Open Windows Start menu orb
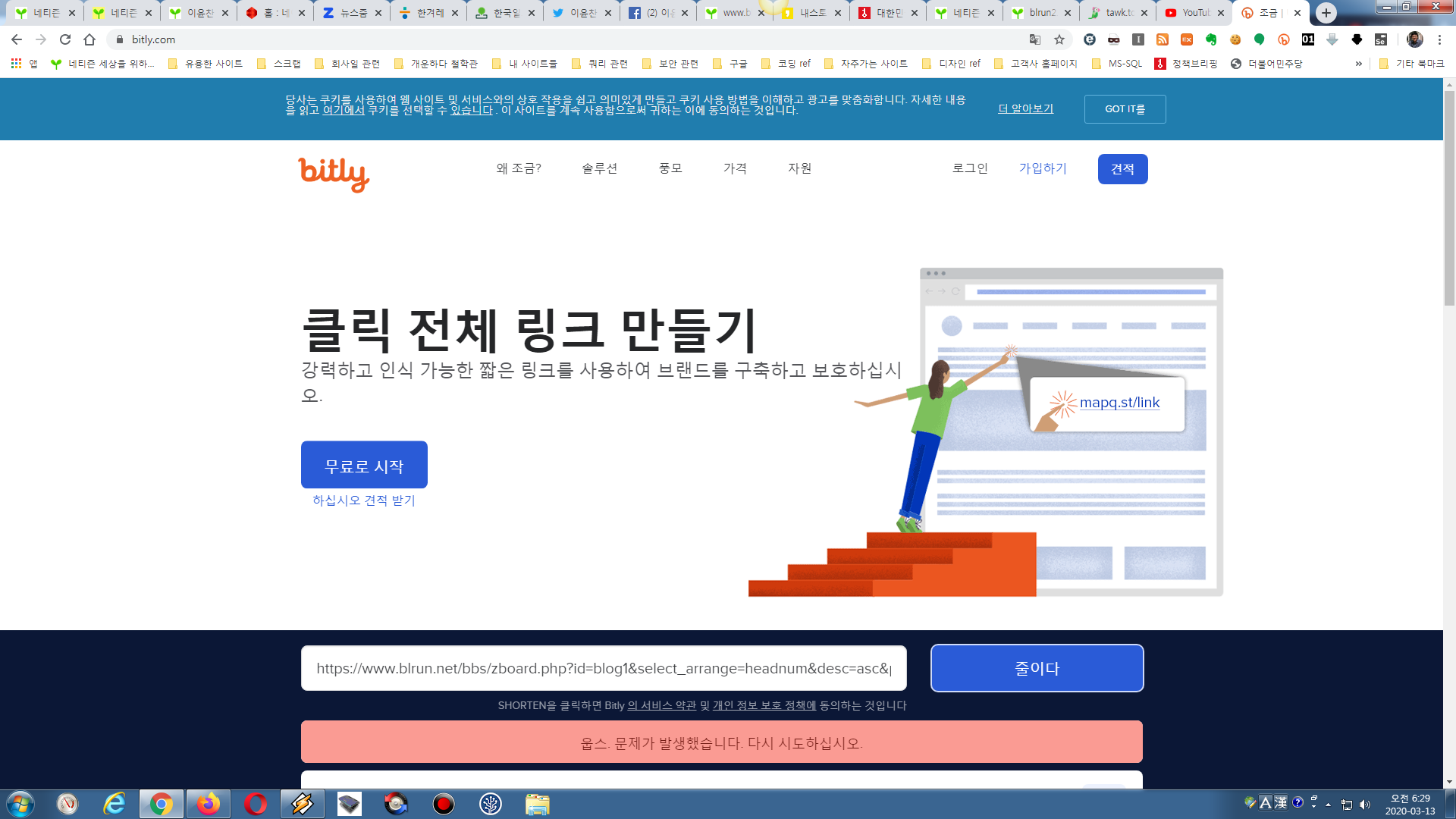Image resolution: width=1456 pixels, height=819 pixels. (20, 804)
